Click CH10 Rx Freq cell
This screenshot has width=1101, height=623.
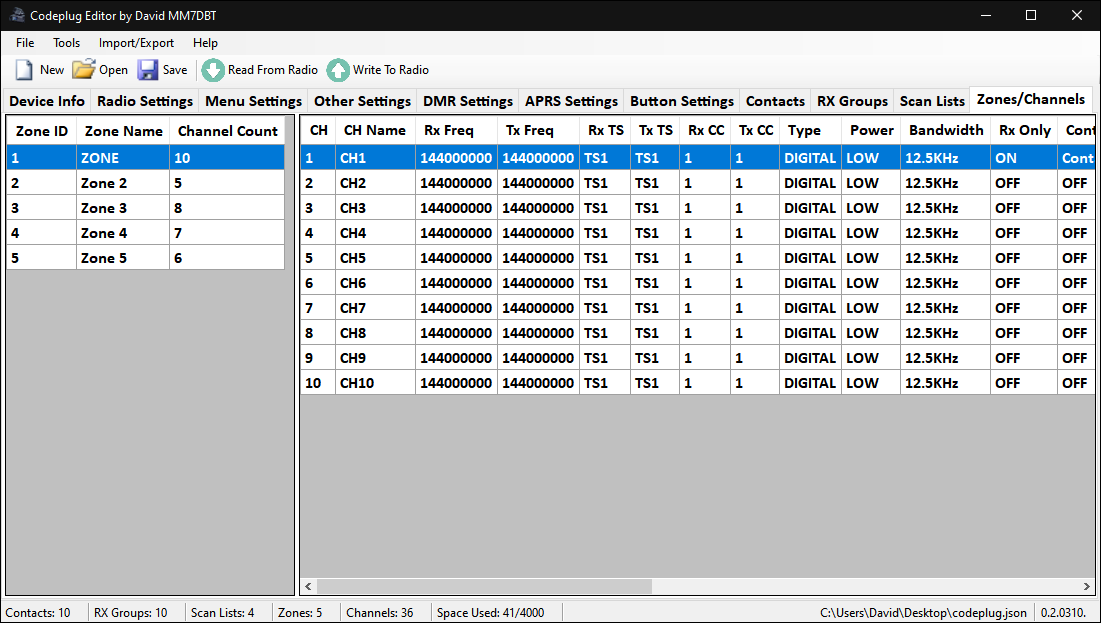tap(456, 383)
